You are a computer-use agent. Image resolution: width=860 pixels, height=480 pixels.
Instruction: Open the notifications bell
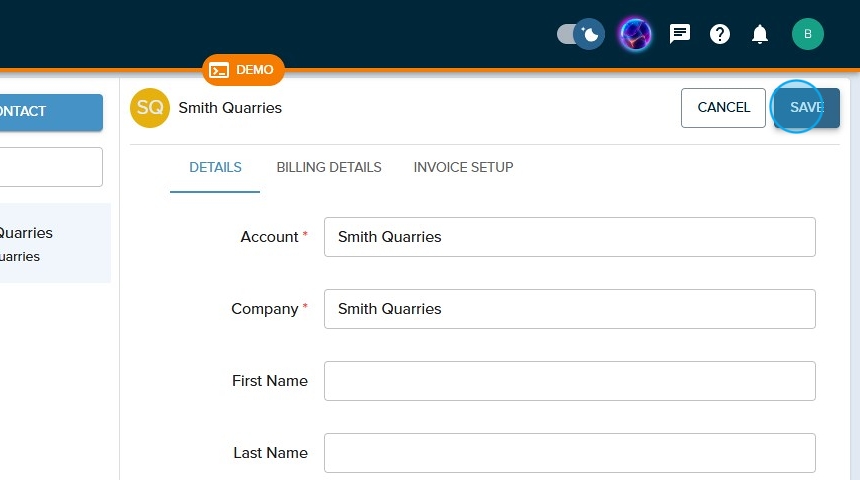[760, 35]
